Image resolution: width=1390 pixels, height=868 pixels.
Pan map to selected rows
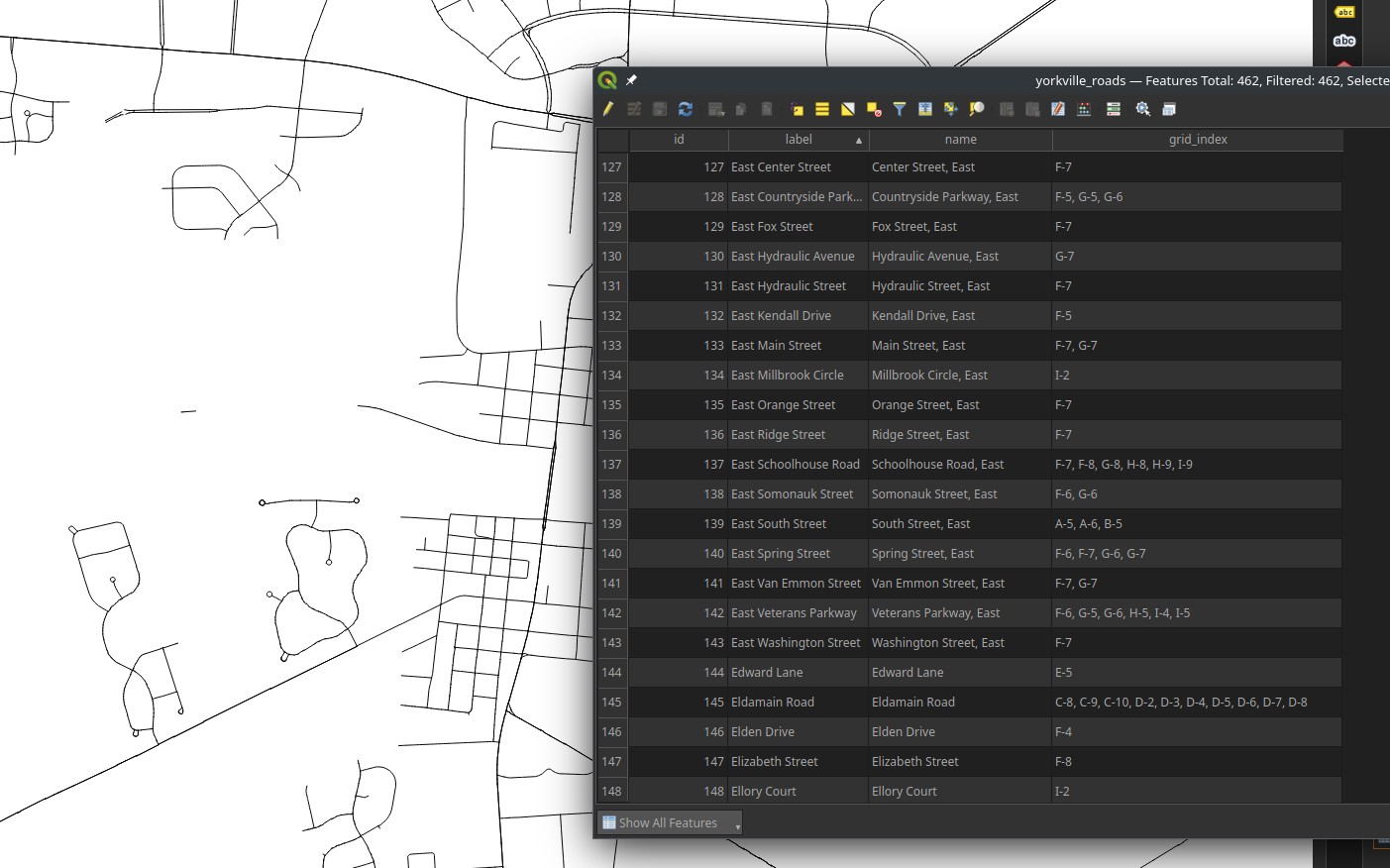(951, 109)
